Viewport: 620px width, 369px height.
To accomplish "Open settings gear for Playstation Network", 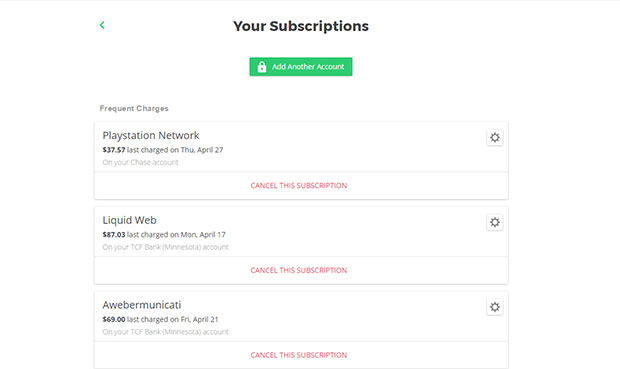I will pyautogui.click(x=495, y=138).
